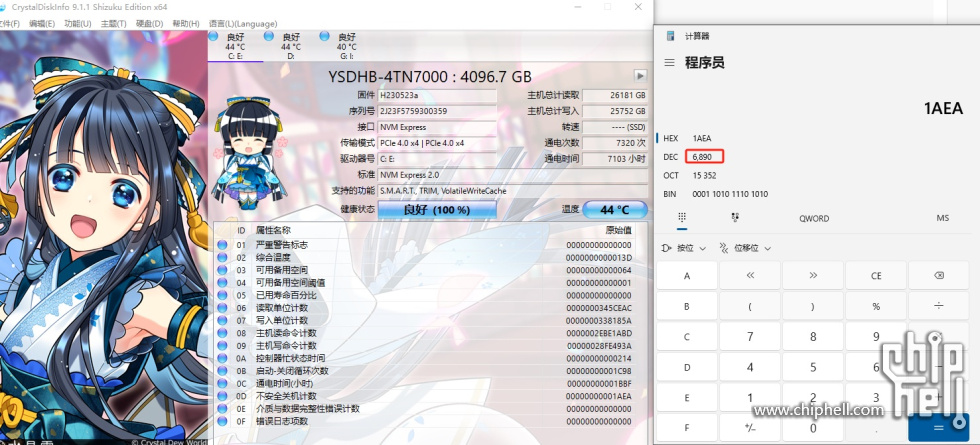
Task: Click the blue orb for attribute 02
Action: tap(222, 258)
